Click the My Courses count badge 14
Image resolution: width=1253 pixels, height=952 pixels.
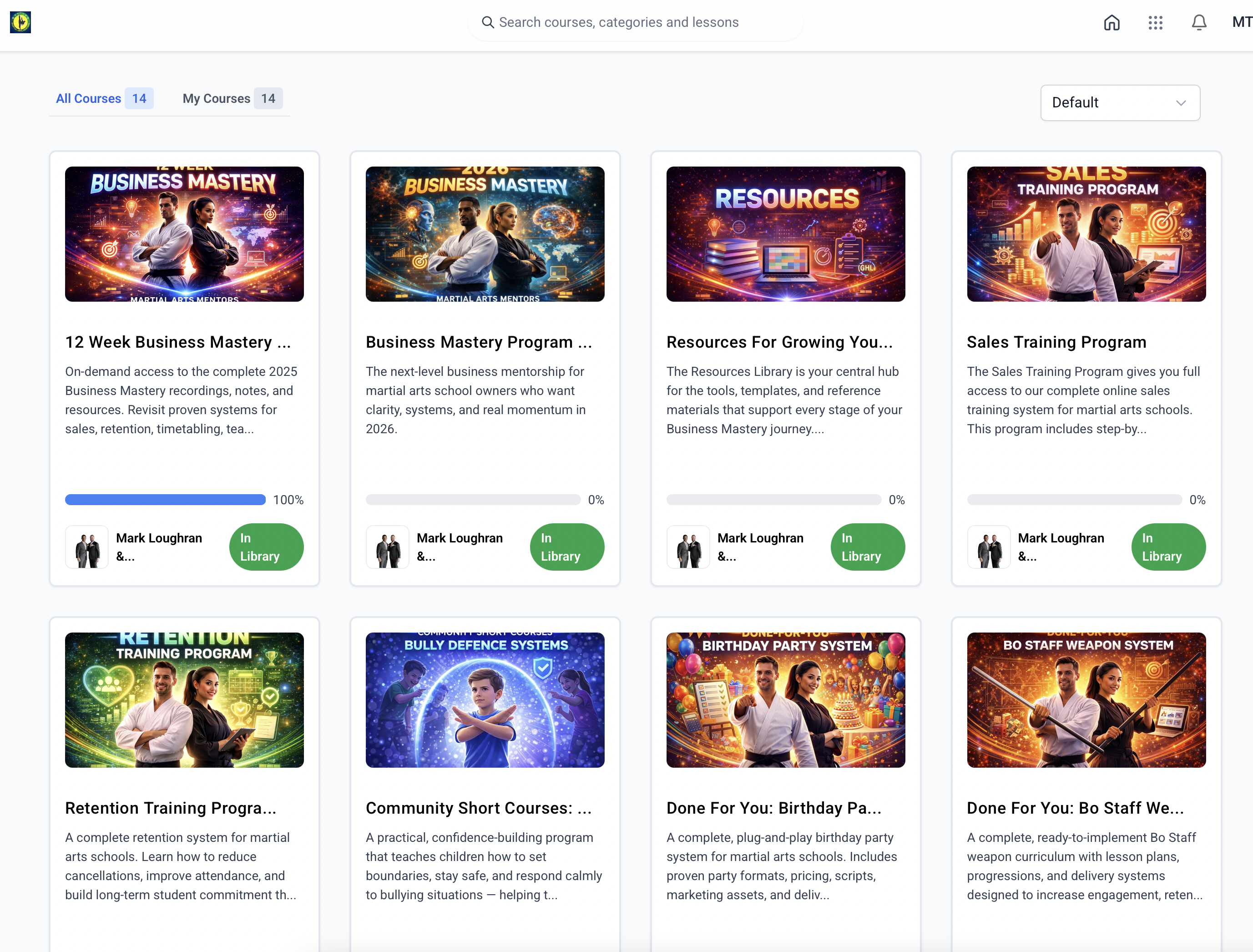tap(268, 99)
